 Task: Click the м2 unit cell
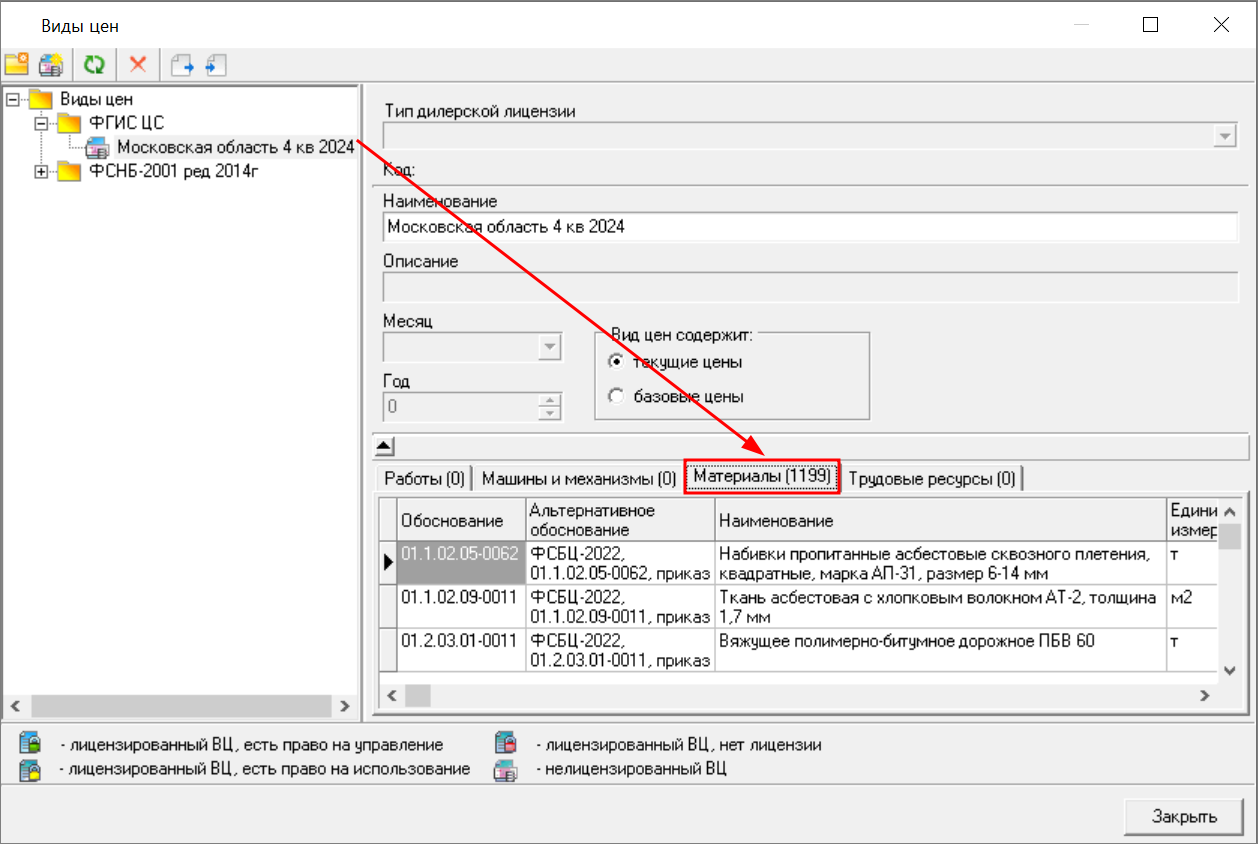[x=1193, y=606]
